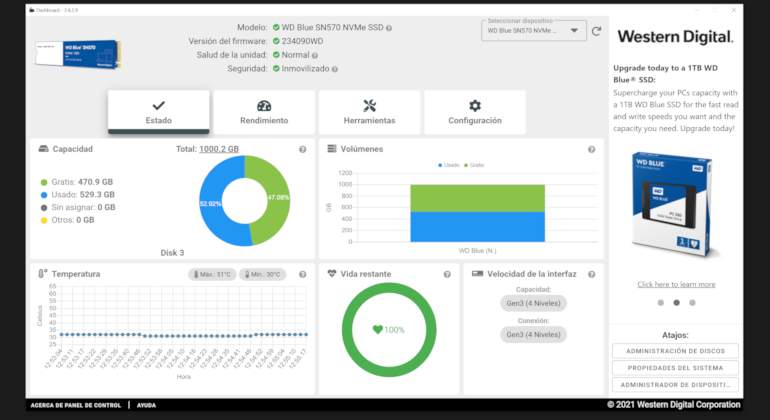Click the green heart in life gauge

377,329
